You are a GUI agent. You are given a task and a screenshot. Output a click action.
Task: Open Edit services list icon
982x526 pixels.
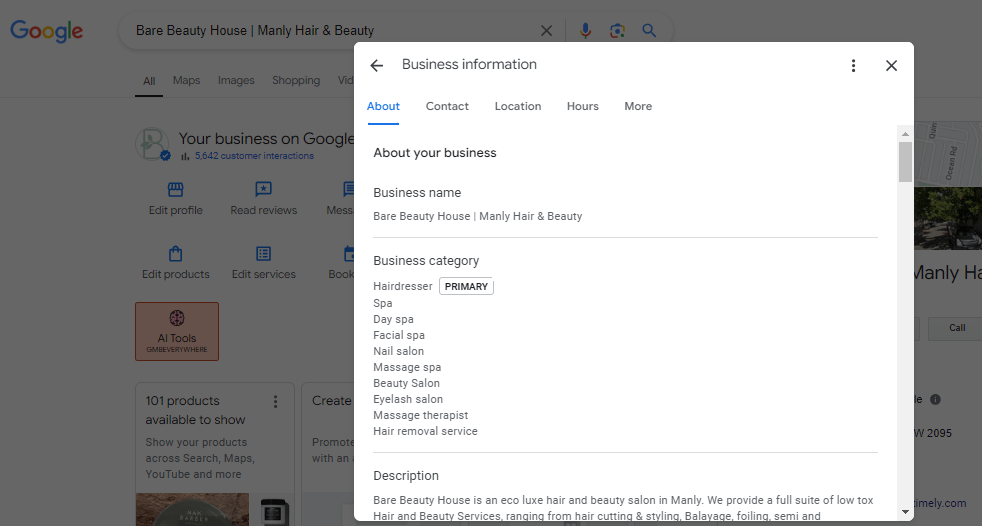(x=264, y=254)
